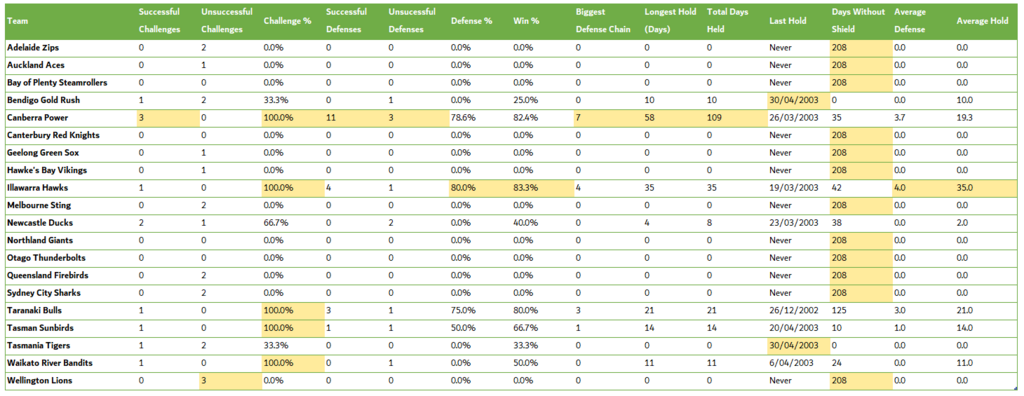Screen dimensions: 1024x396
Task: Select Illawarra Hawks' 35.0 average hold cell
Action: (986, 188)
